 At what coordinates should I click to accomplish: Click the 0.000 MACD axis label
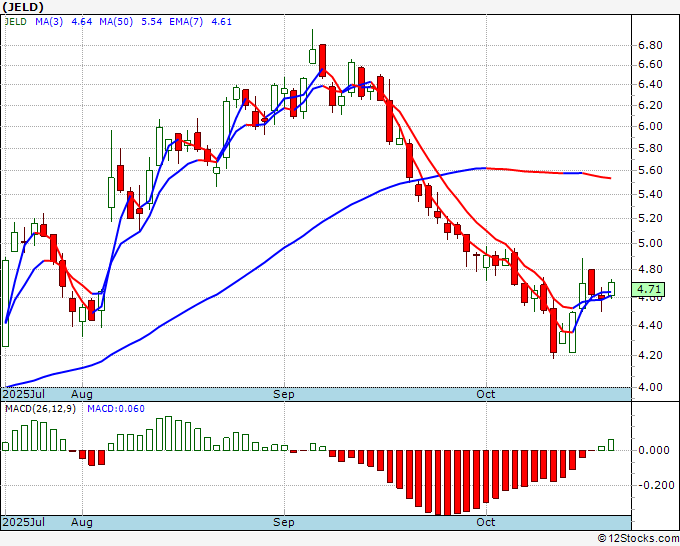point(654,450)
